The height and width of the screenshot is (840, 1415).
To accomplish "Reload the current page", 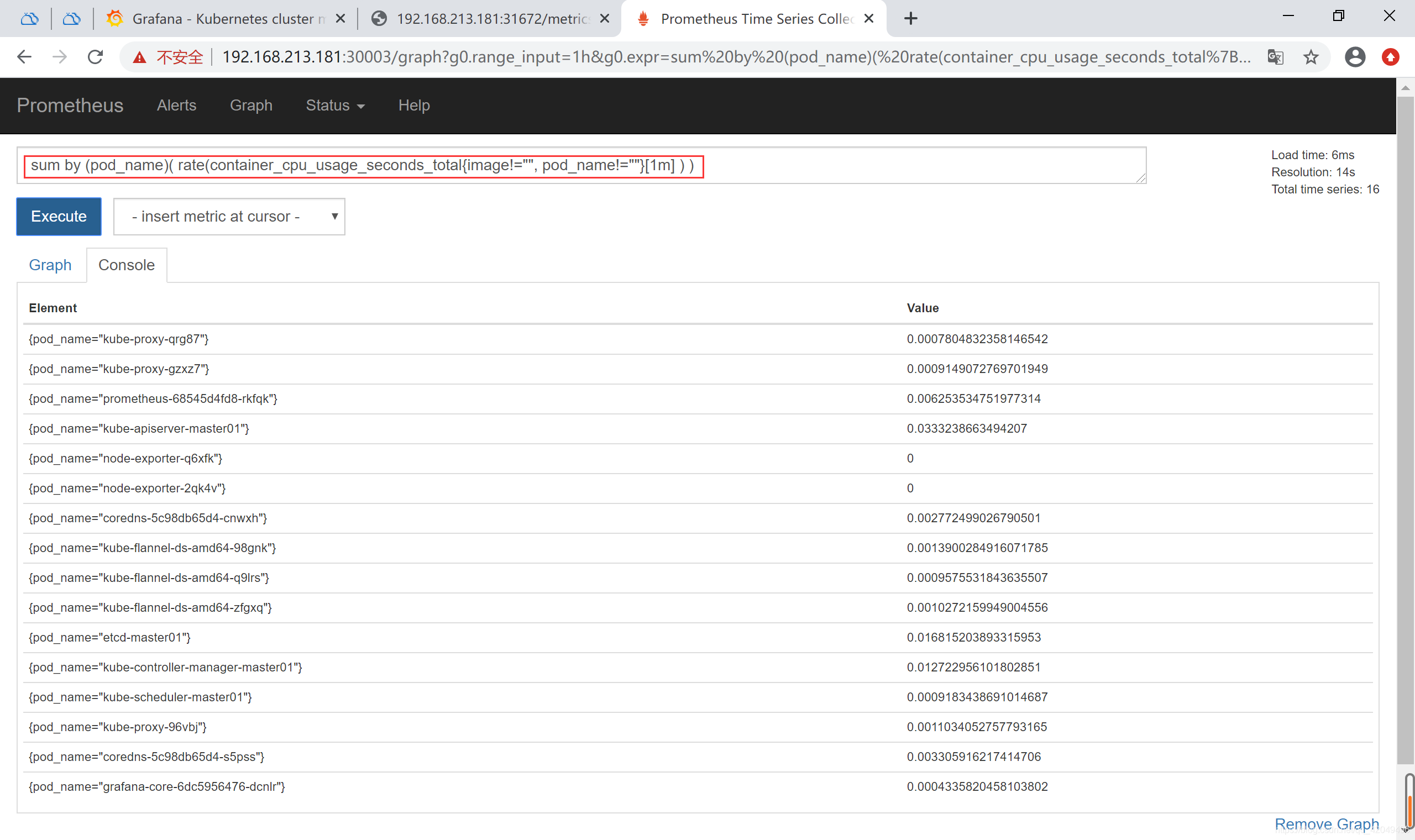I will 95,56.
